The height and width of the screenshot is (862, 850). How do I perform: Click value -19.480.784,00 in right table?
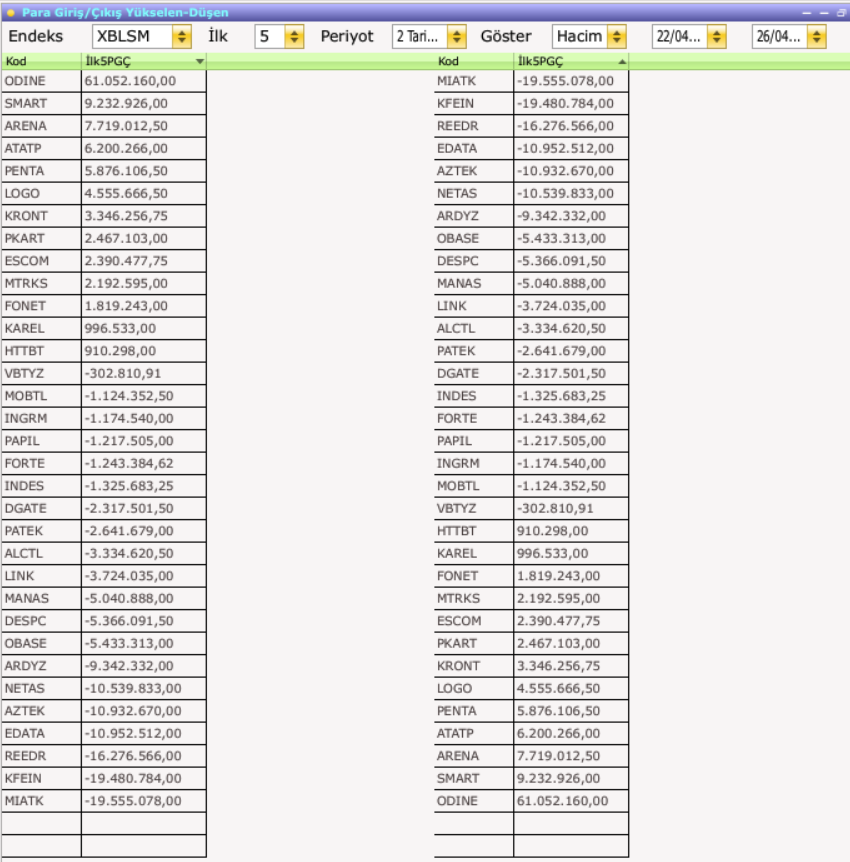[x=565, y=103]
